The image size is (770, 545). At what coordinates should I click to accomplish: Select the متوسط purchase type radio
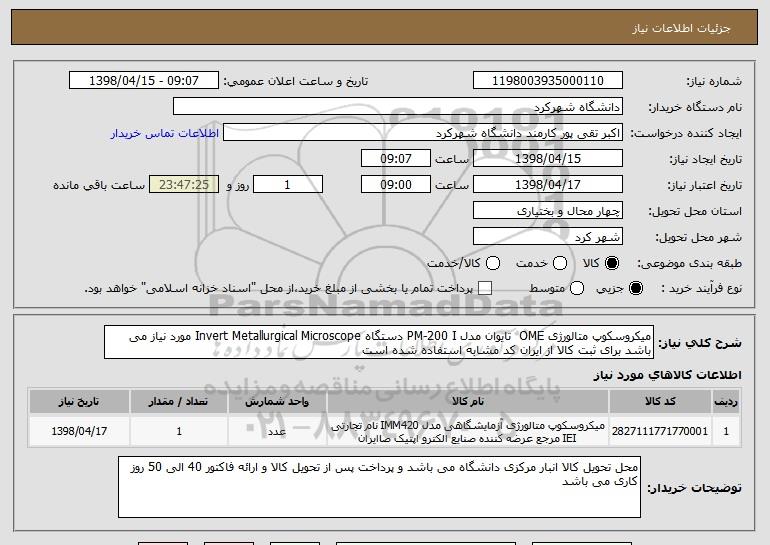click(x=577, y=288)
